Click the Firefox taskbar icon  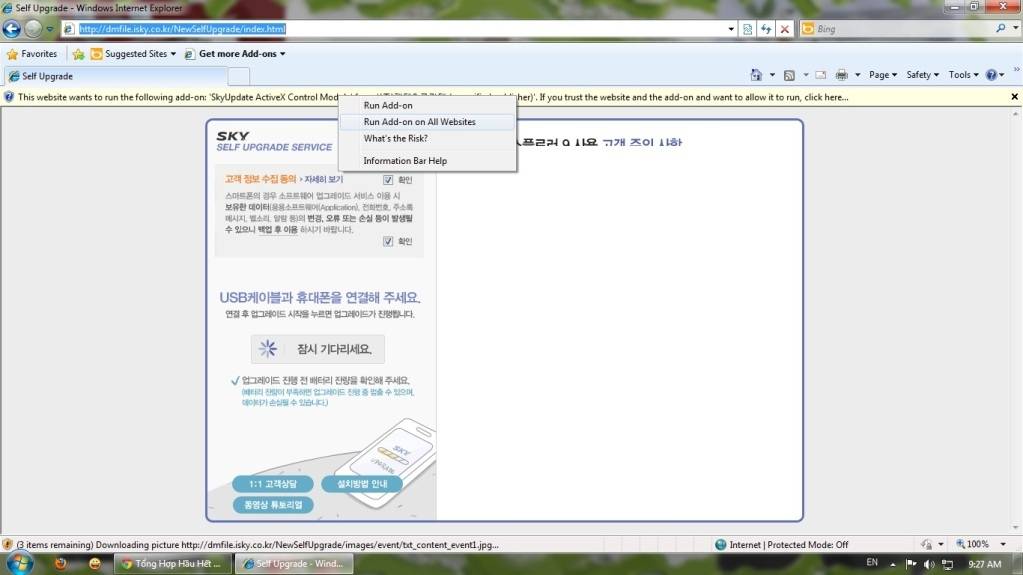61,563
